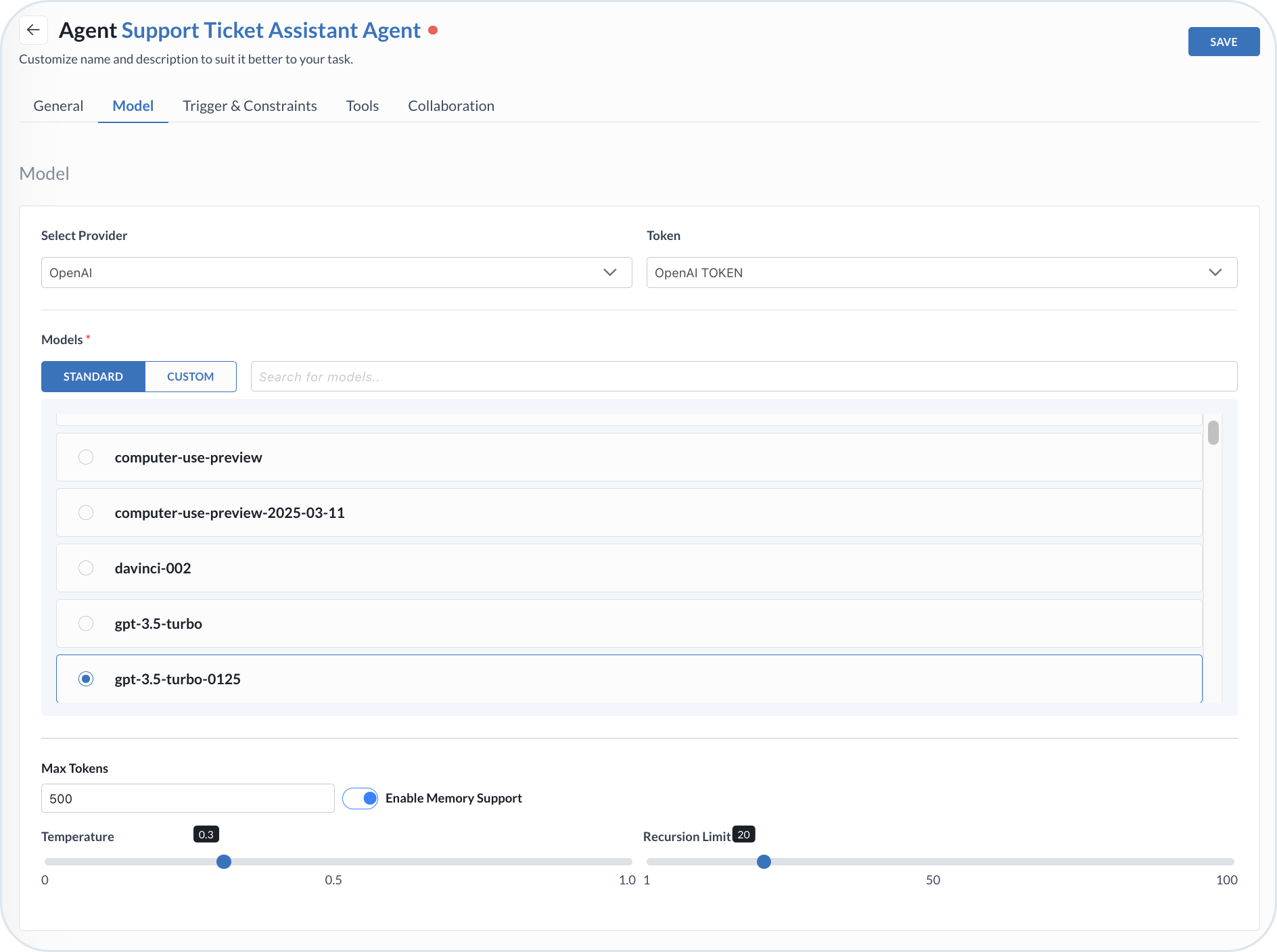Toggle Enable Memory Support switch
1277x952 pixels.
coord(360,799)
